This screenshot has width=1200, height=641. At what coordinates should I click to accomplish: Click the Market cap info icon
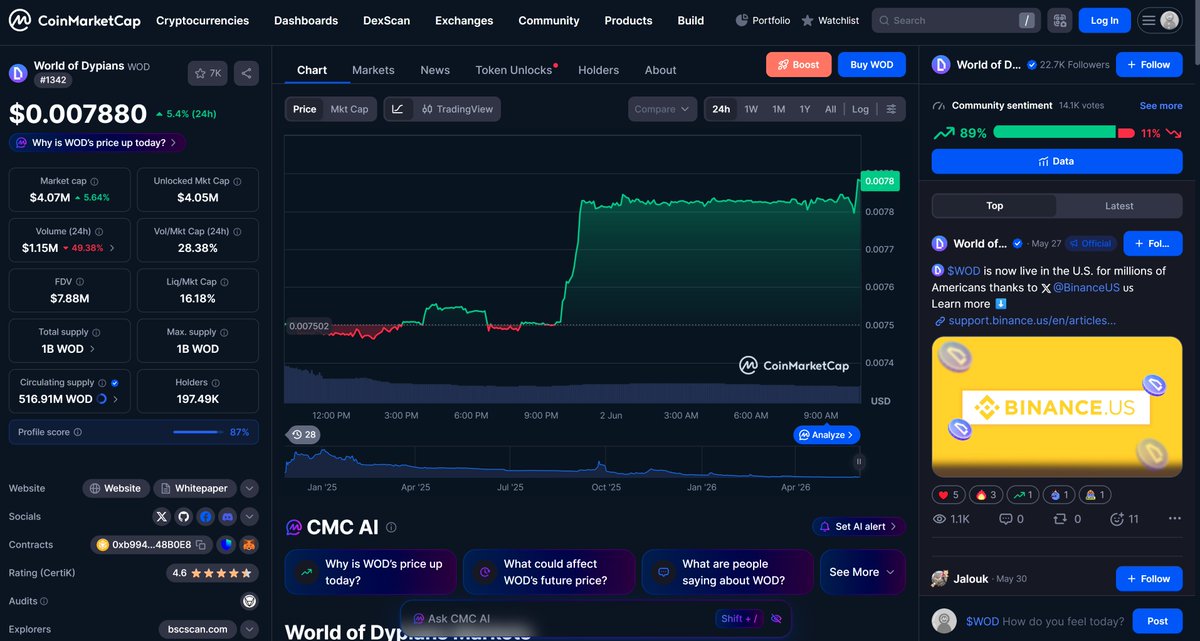click(95, 181)
